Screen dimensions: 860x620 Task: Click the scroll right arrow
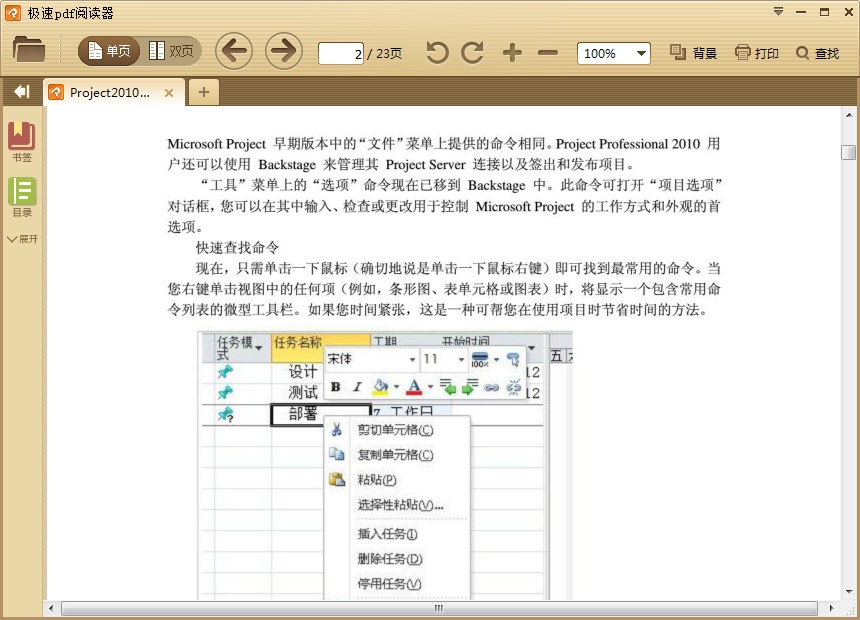831,608
